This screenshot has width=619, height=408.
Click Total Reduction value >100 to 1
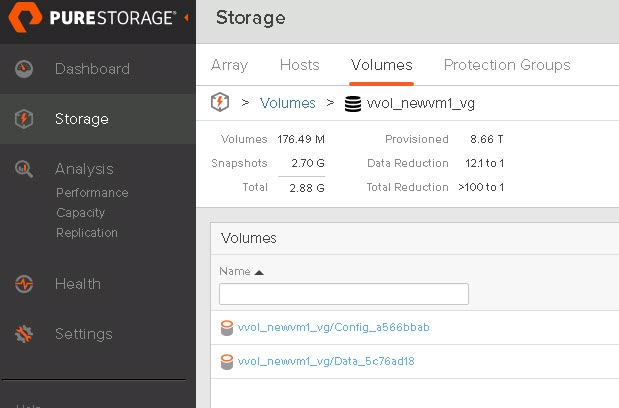click(x=481, y=187)
